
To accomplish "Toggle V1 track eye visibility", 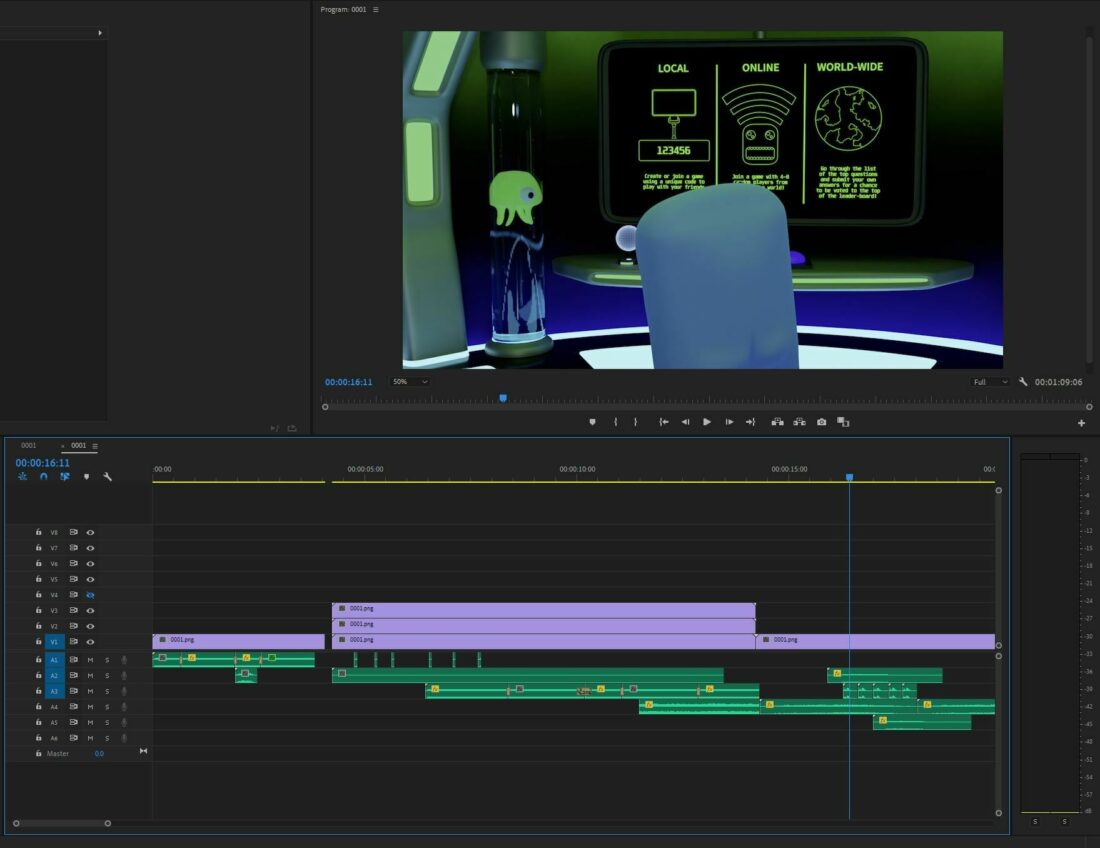I will coord(90,642).
